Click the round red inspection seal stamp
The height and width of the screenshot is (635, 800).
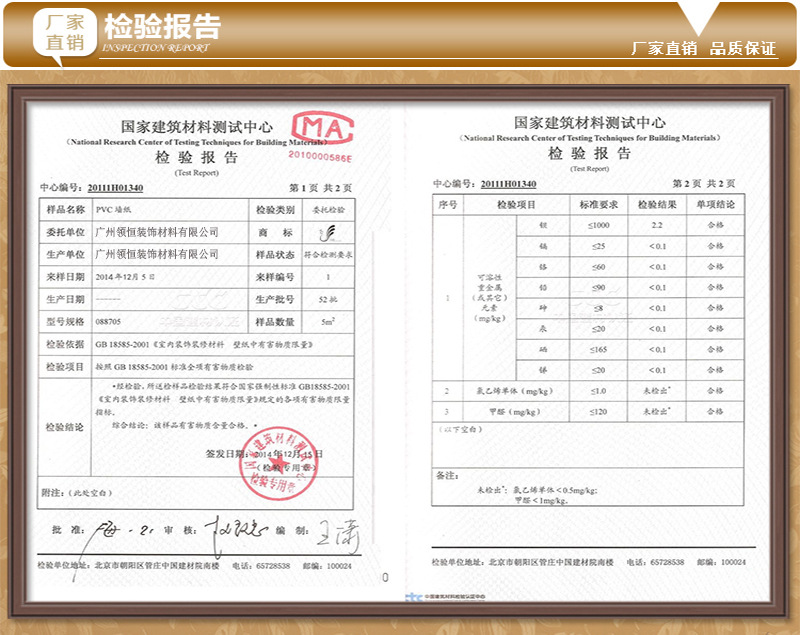point(278,463)
